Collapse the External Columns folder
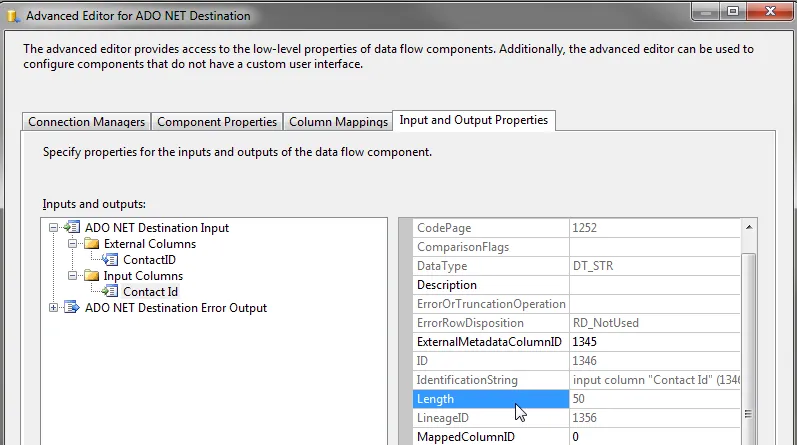797x445 pixels. (x=73, y=244)
